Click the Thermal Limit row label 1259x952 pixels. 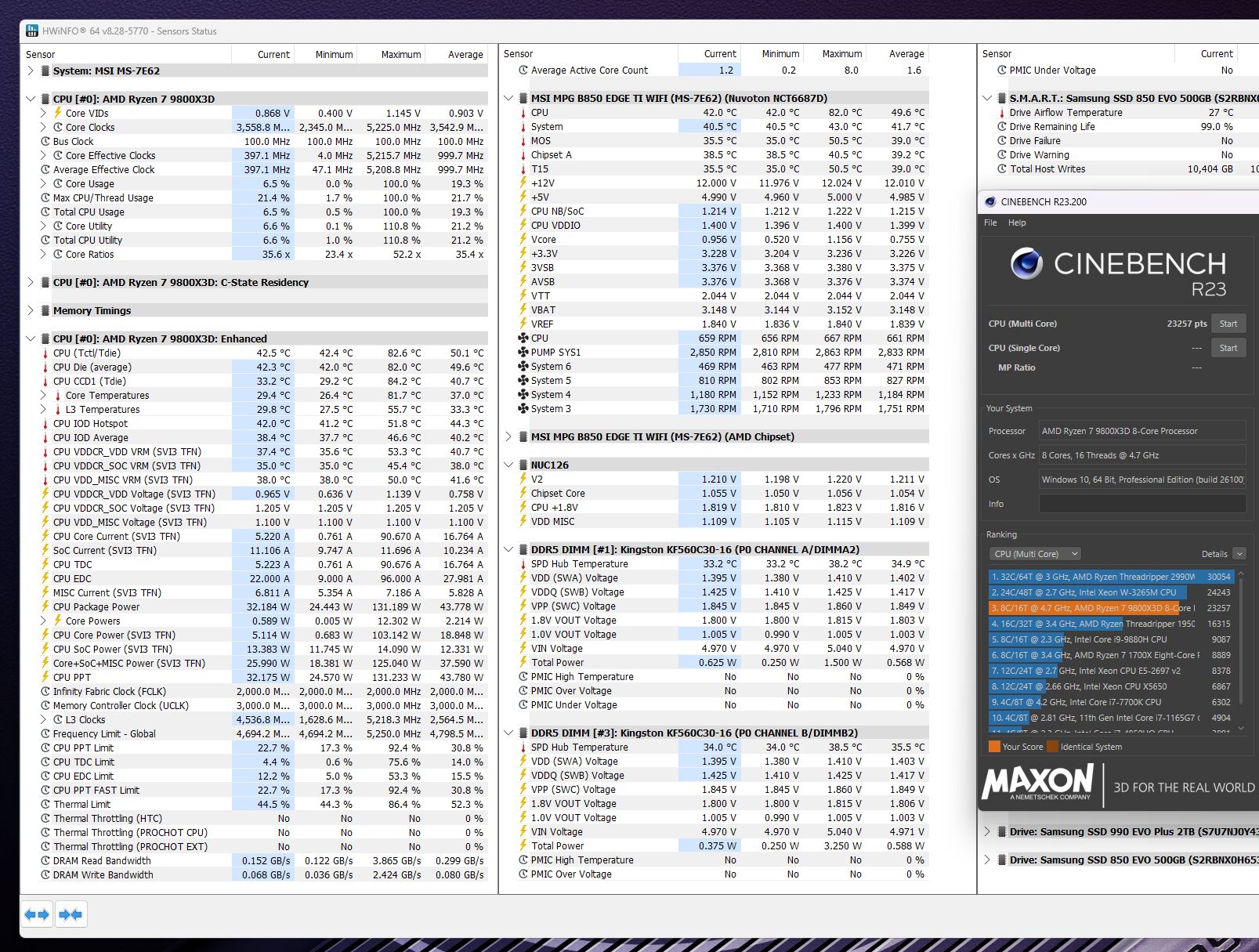click(82, 804)
